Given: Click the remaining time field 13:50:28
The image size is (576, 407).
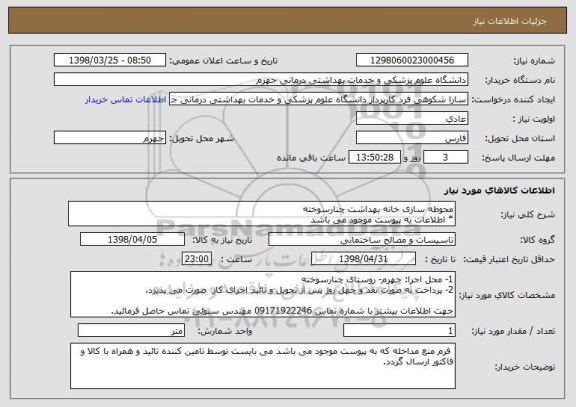Looking at the screenshot, I should tap(374, 158).
